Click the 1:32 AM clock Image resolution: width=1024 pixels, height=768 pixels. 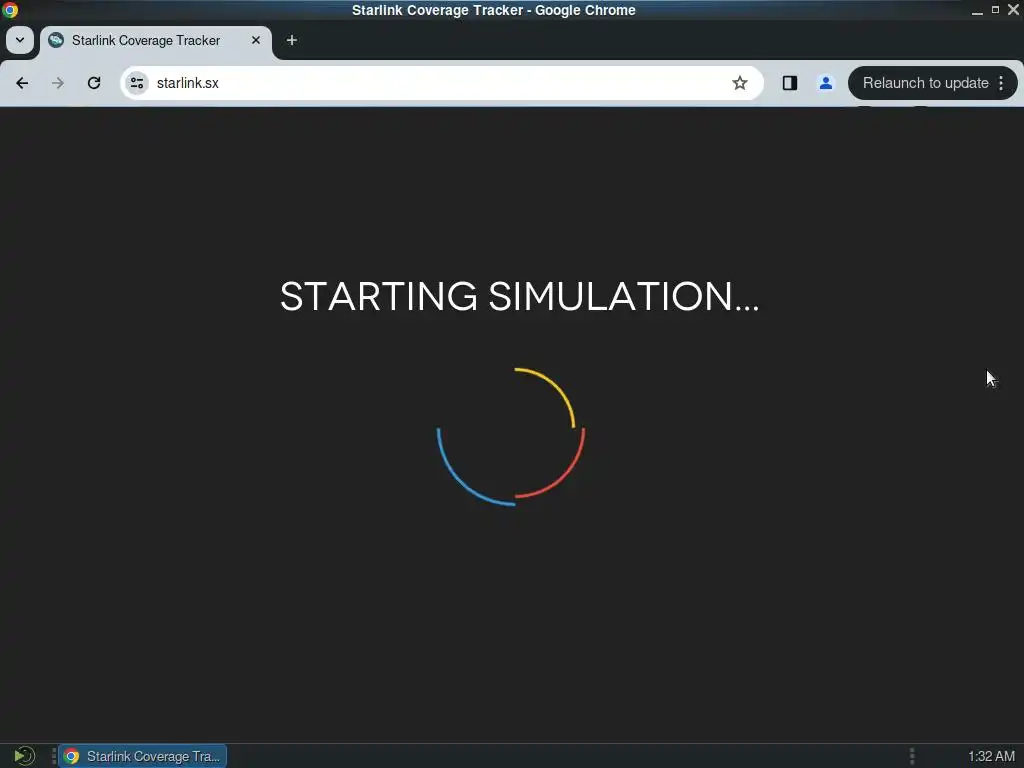(x=991, y=756)
